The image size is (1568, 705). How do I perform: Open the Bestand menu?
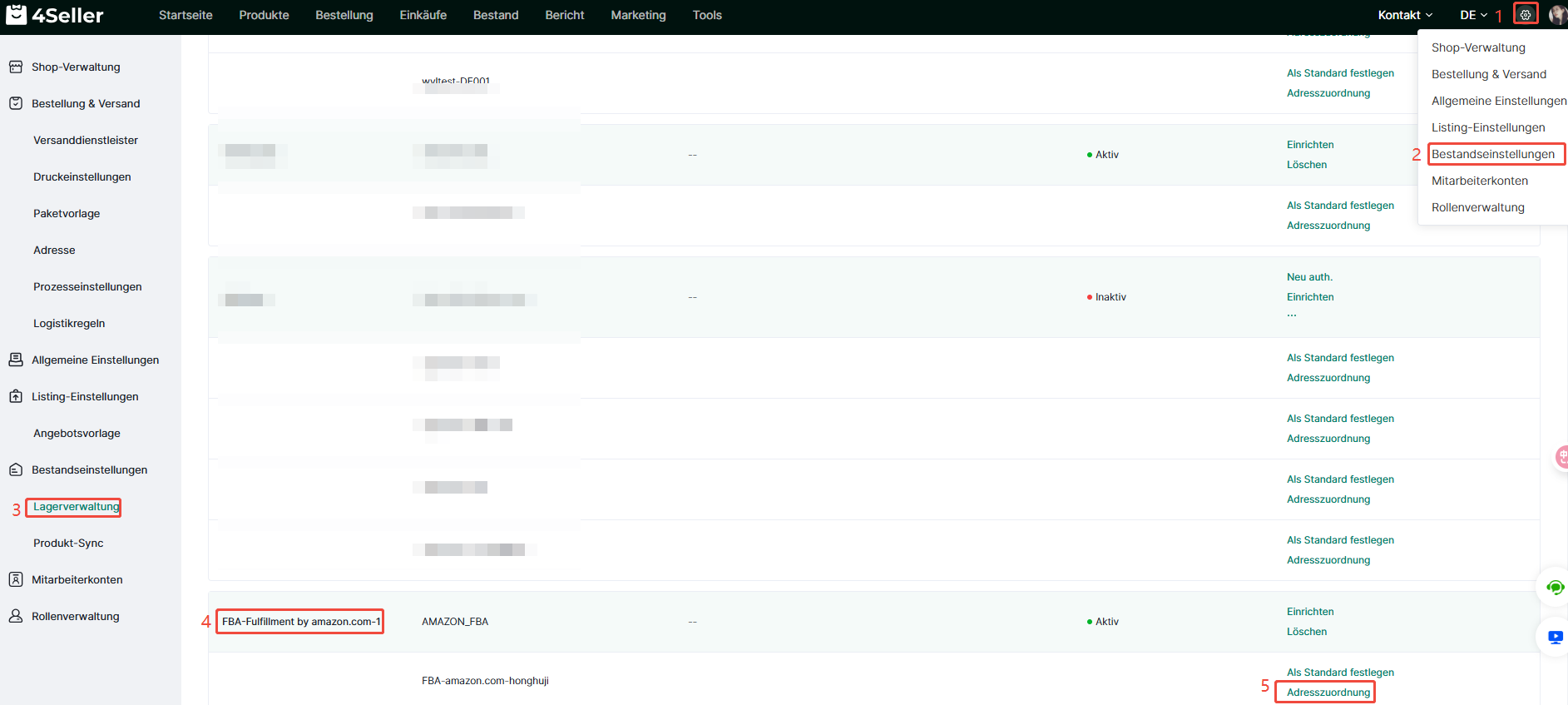coord(496,15)
